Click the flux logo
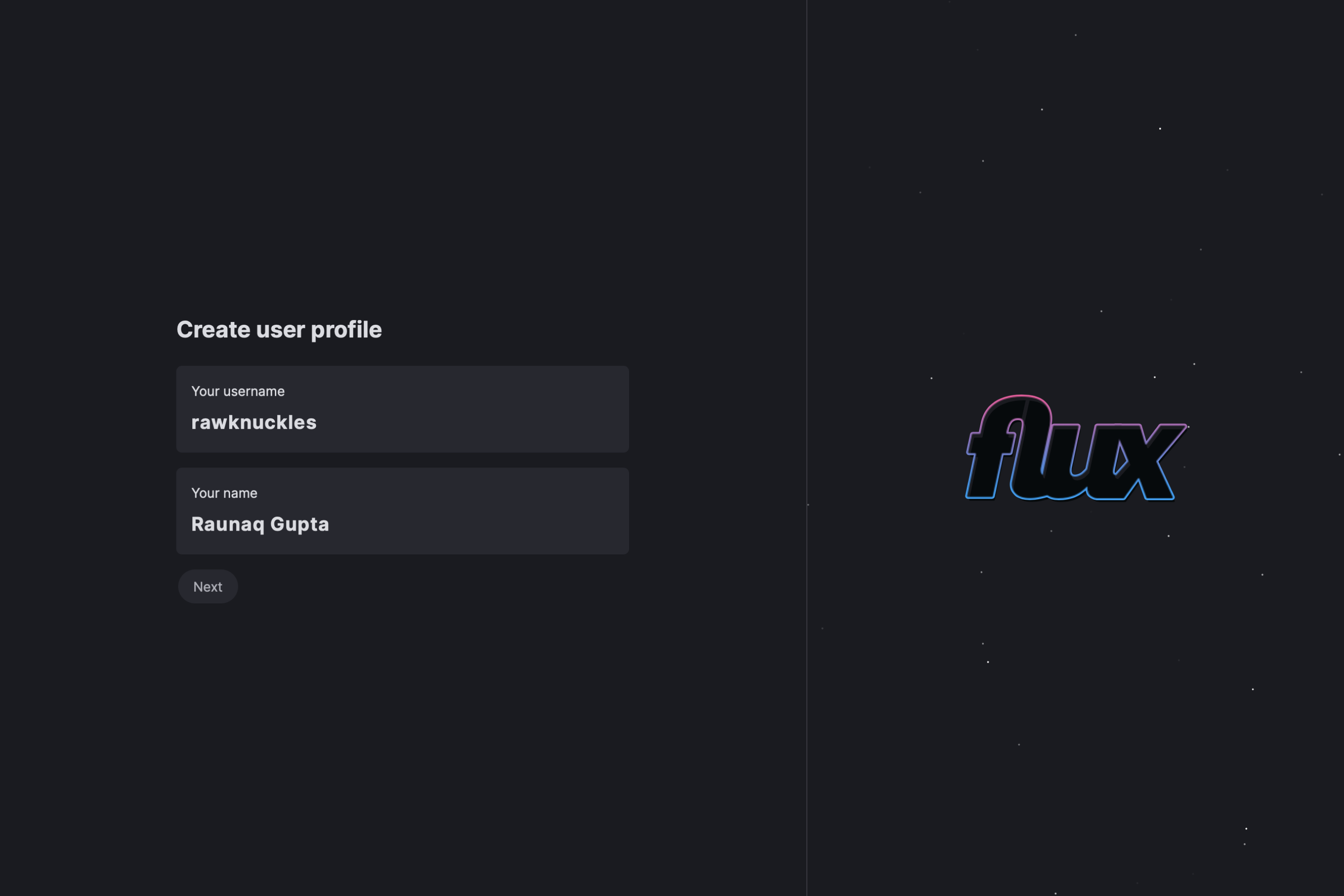The width and height of the screenshot is (1344, 896). point(1076,448)
